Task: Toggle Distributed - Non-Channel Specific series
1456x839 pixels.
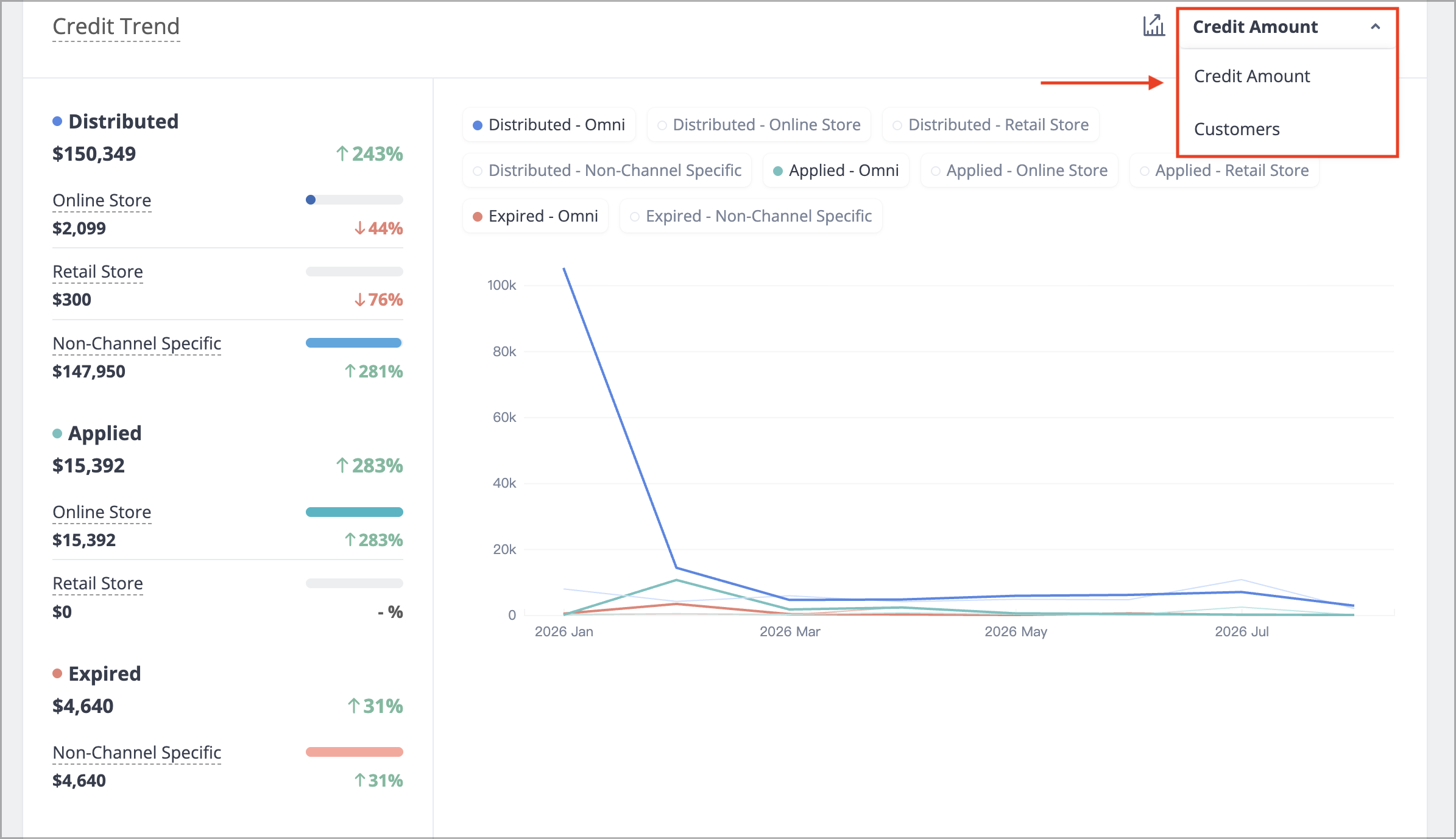Action: tap(607, 170)
